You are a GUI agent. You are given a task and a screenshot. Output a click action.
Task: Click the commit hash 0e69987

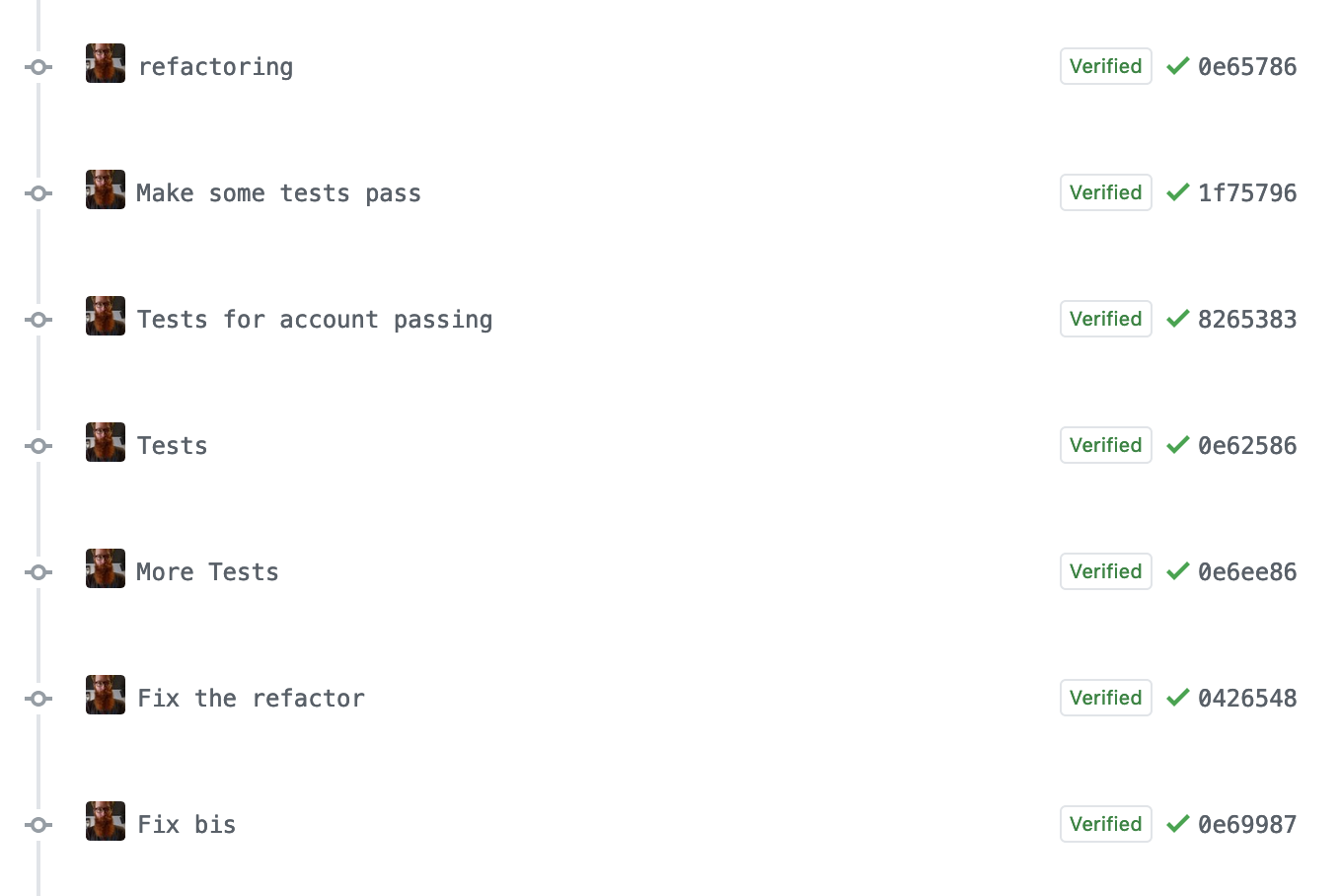1247,824
